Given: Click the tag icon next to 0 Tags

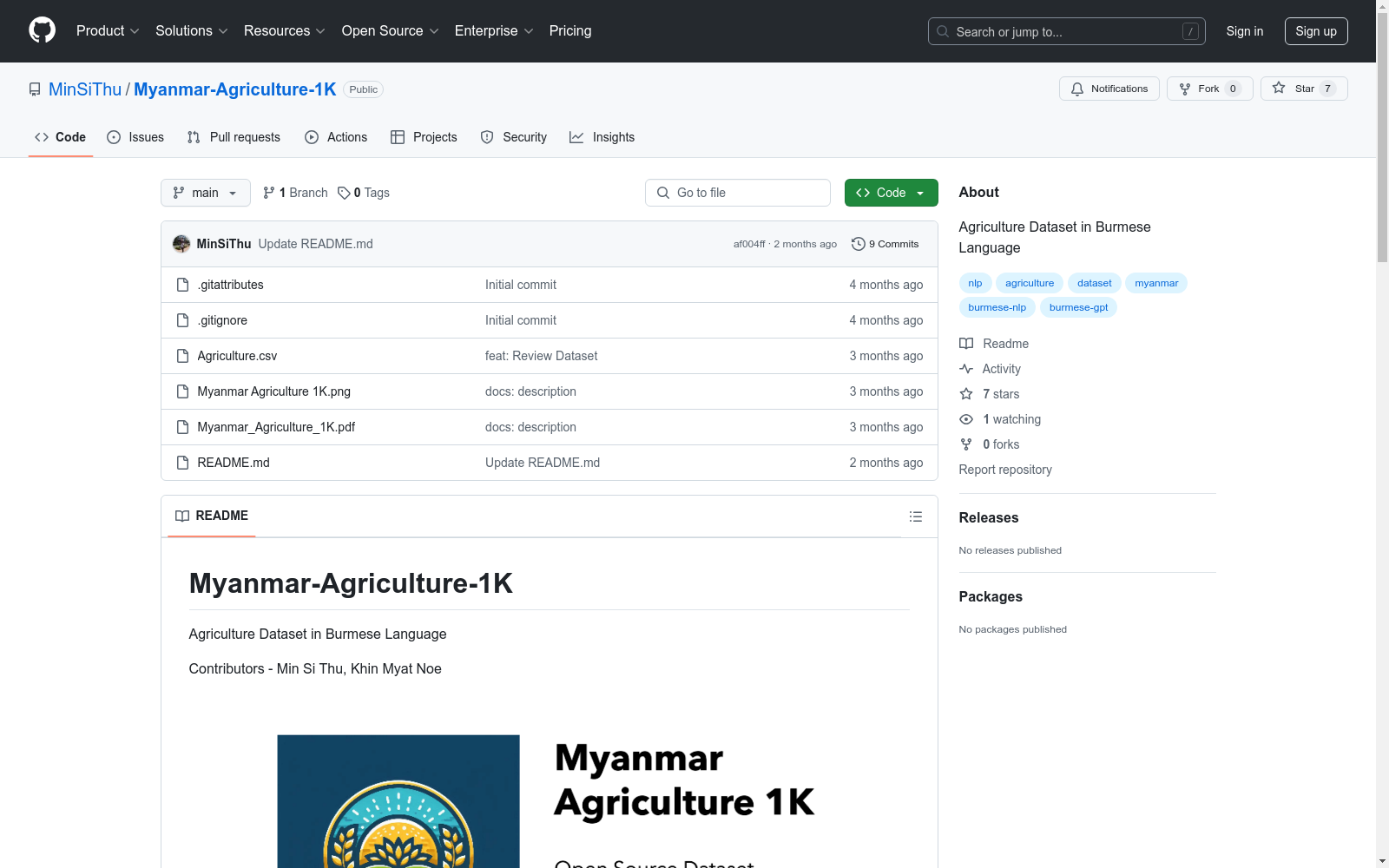Looking at the screenshot, I should click(344, 193).
